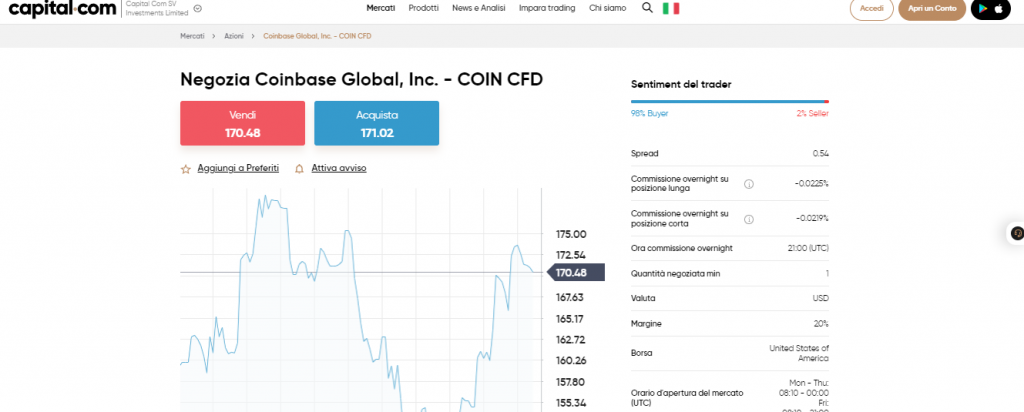Click 175.00 chart axis label
Viewport: 1024px width, 412px height.
click(571, 234)
